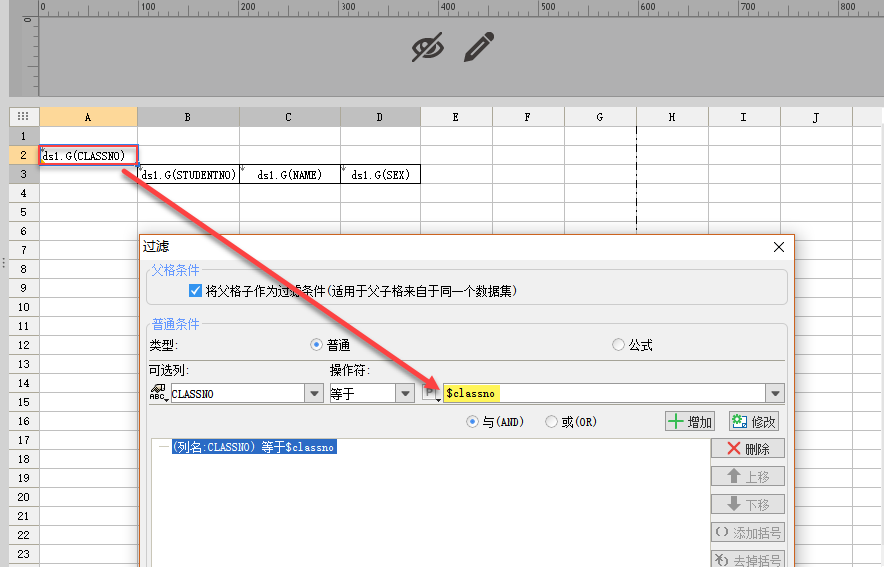Click the 去掉括号 remove brackets button

[748, 559]
